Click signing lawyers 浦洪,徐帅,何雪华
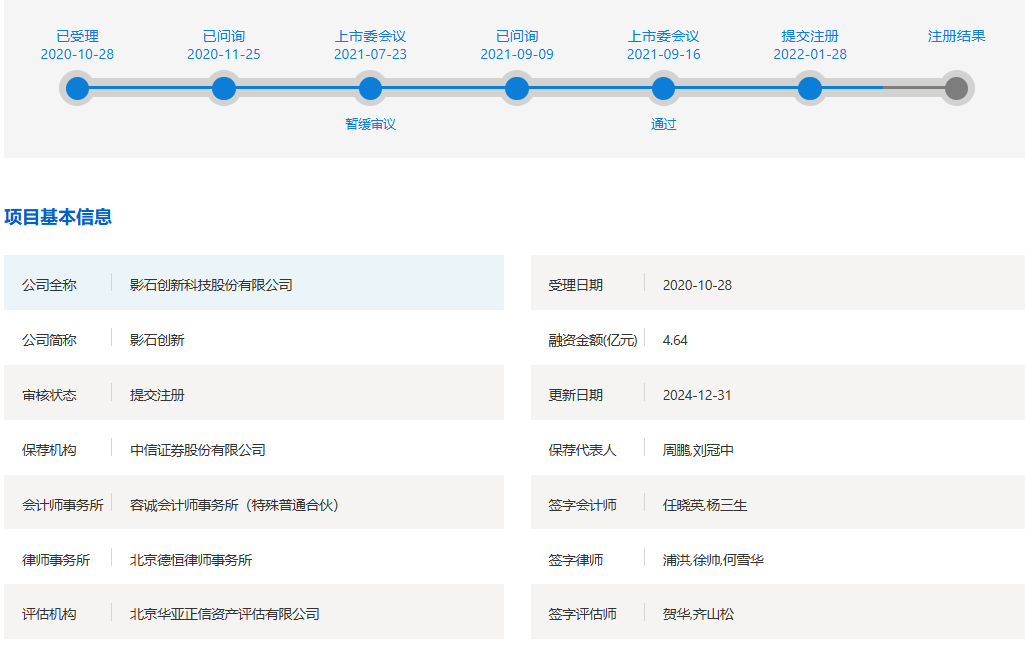The width and height of the screenshot is (1025, 646). point(713,560)
